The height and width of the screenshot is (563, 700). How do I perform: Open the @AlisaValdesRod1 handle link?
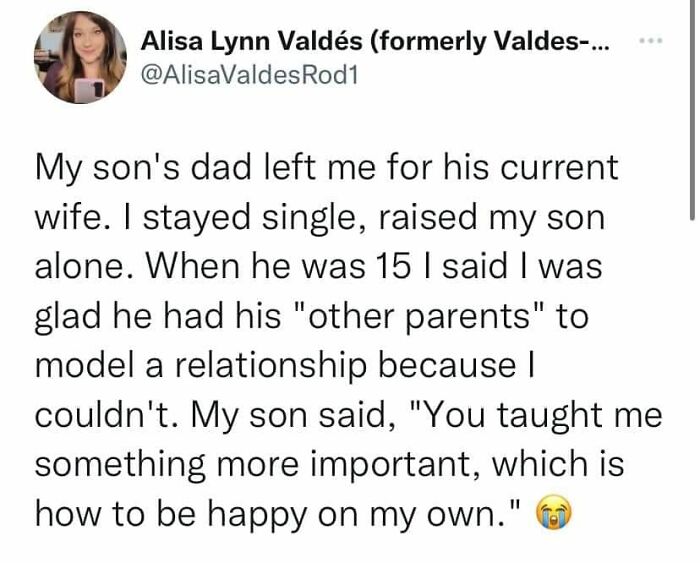[250, 75]
